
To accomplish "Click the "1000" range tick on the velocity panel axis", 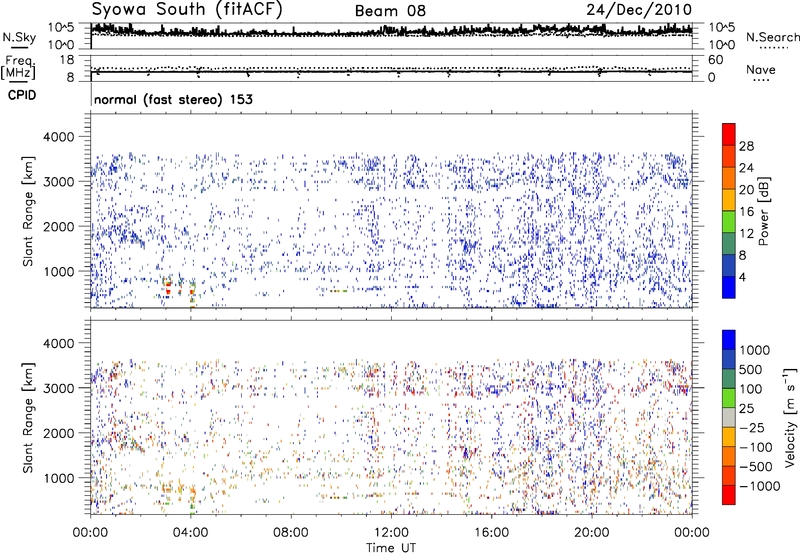I will pos(59,478).
